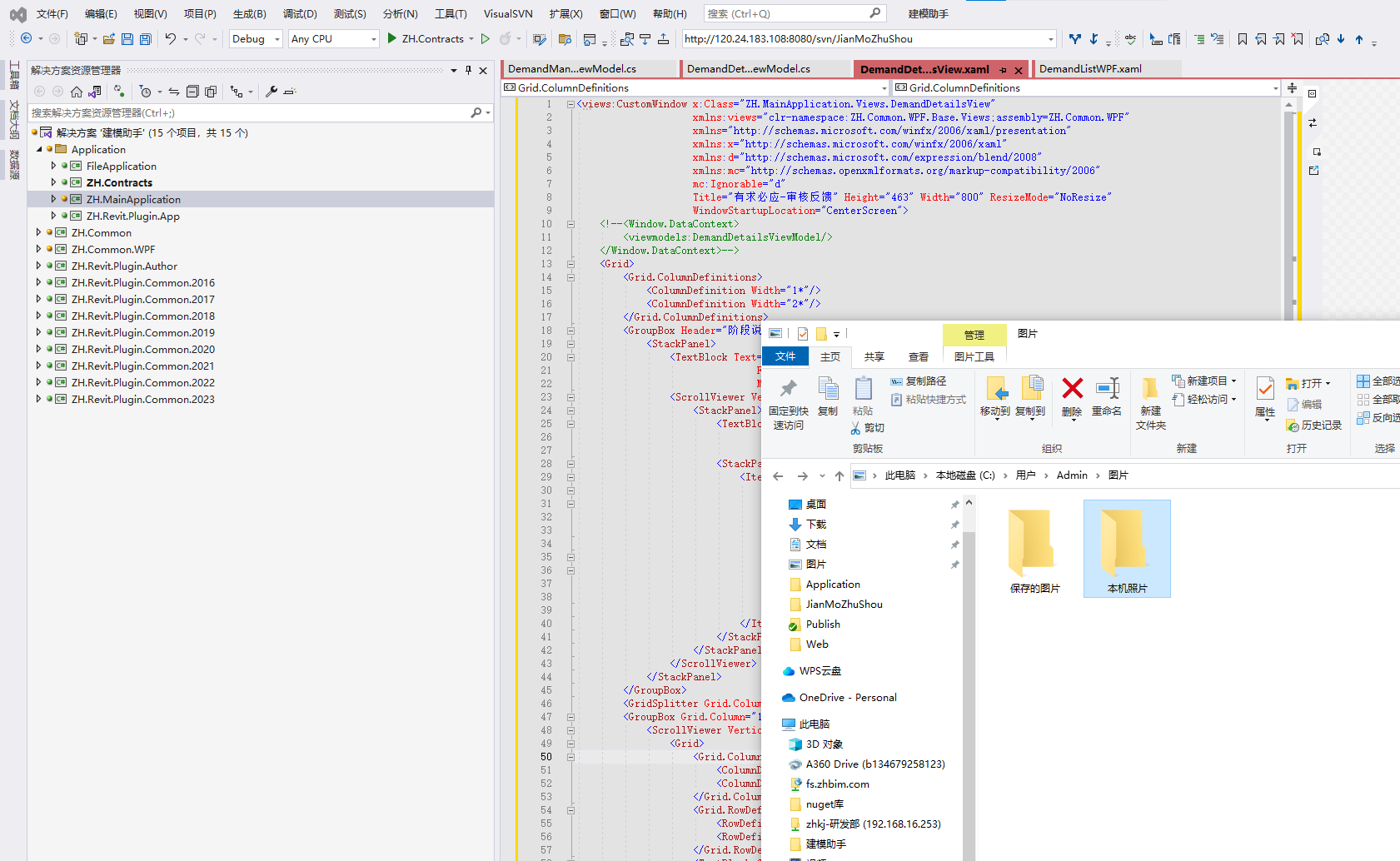Click the Undo icon in Visual Studio toolbar
1400x861 pixels.
[171, 39]
